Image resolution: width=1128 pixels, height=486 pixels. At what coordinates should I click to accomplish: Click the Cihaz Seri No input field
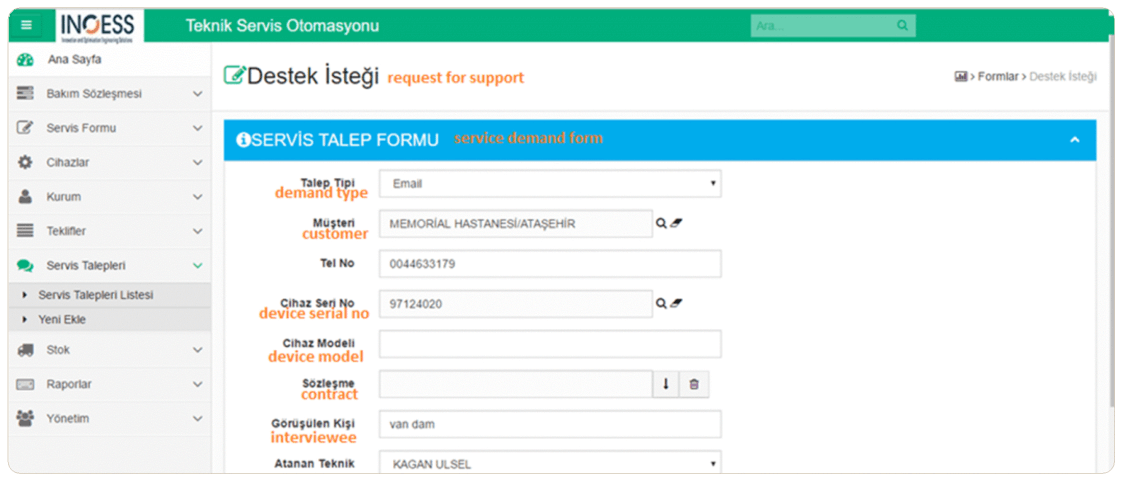[x=516, y=303]
